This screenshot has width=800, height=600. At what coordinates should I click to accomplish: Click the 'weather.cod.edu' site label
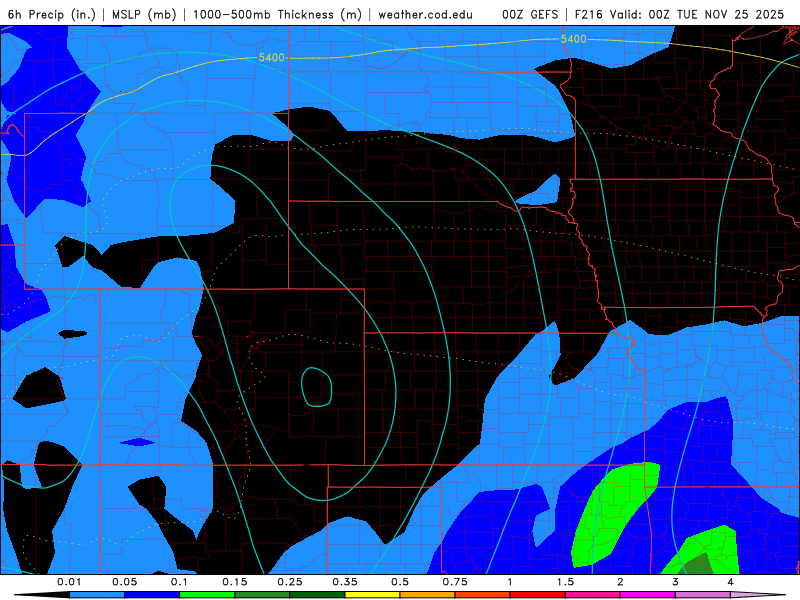pyautogui.click(x=425, y=14)
